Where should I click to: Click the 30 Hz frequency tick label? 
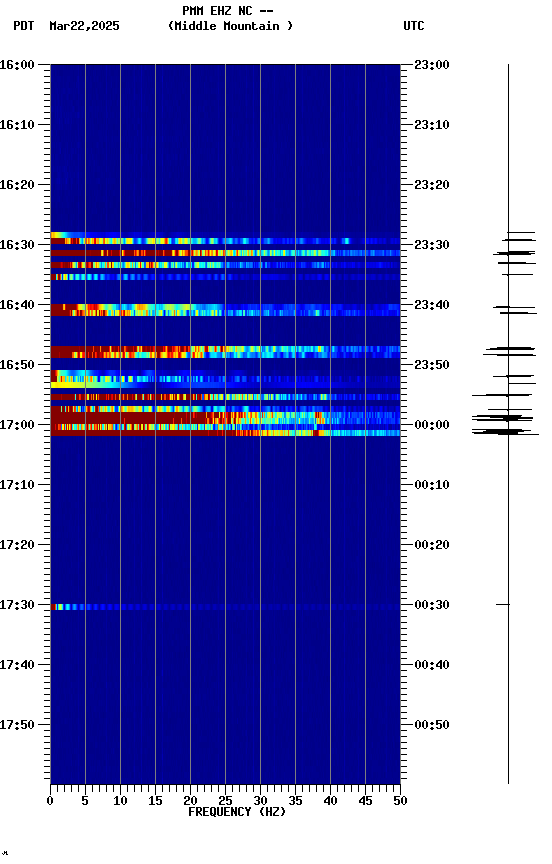coord(260,802)
